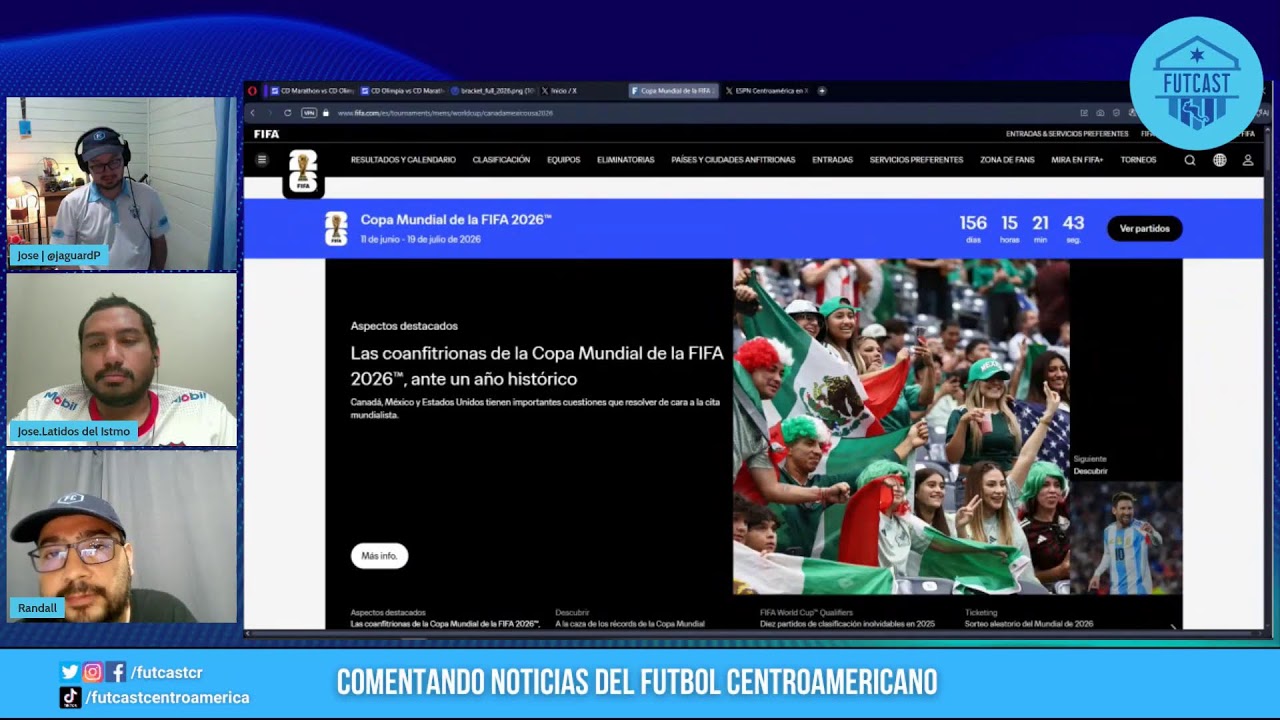The image size is (1280, 720).
Task: Click the Instagram icon in bottom banner
Action: 93,672
